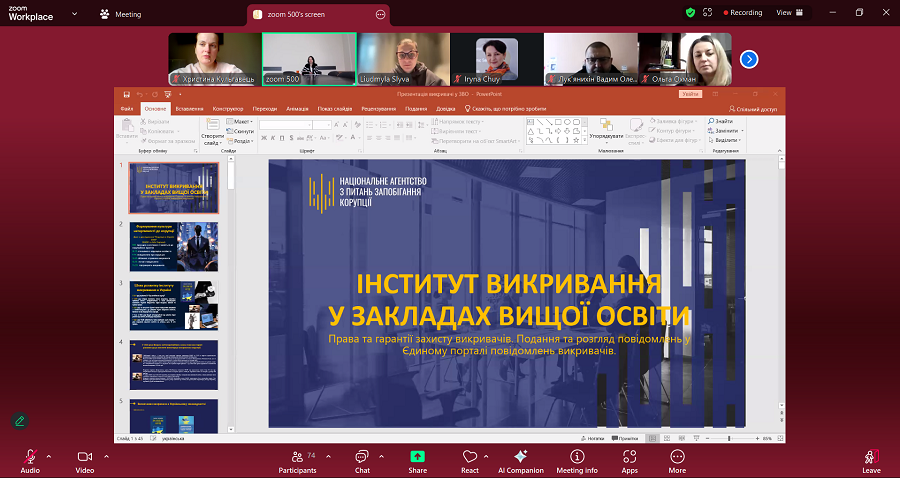The height and width of the screenshot is (478, 900).
Task: Open Meeting info
Action: [x=577, y=462]
